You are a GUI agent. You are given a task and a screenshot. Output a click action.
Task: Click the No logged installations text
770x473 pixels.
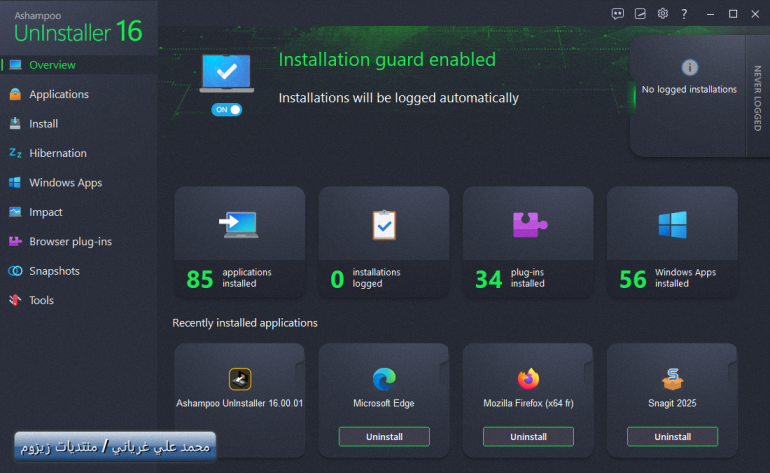point(689,89)
